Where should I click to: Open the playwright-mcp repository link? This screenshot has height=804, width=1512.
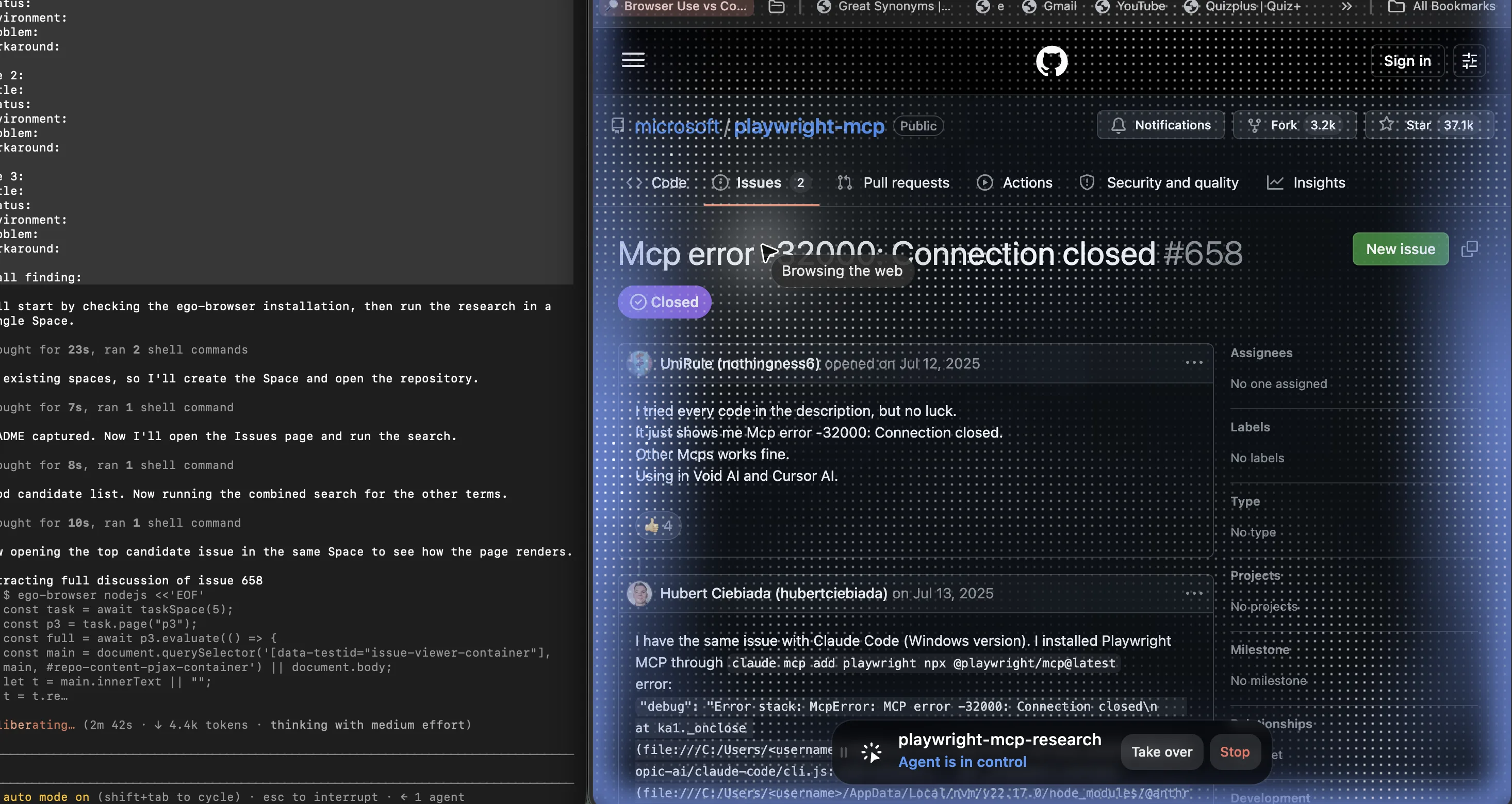[809, 126]
